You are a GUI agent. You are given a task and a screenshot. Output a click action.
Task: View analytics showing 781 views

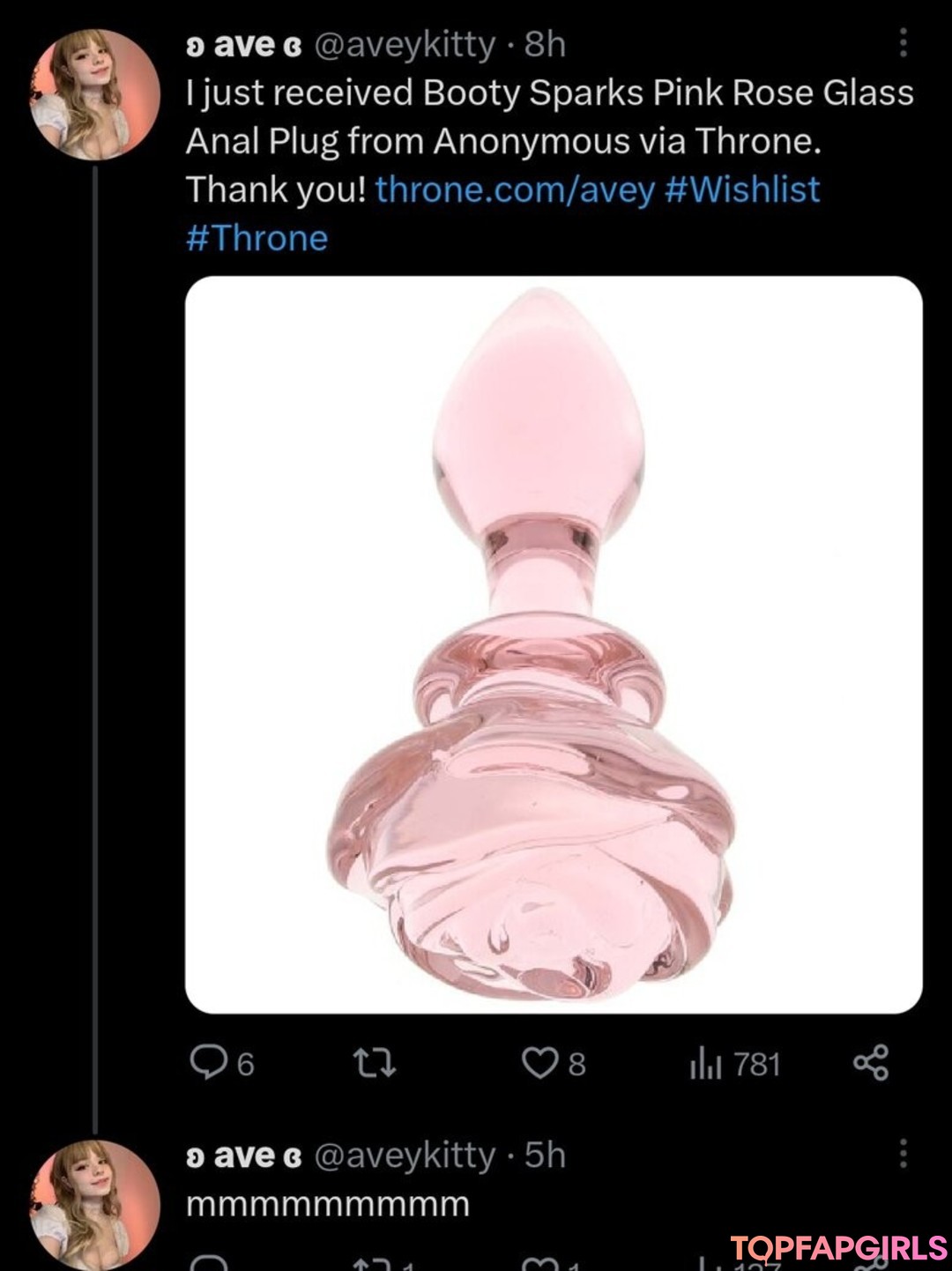[x=705, y=1064]
